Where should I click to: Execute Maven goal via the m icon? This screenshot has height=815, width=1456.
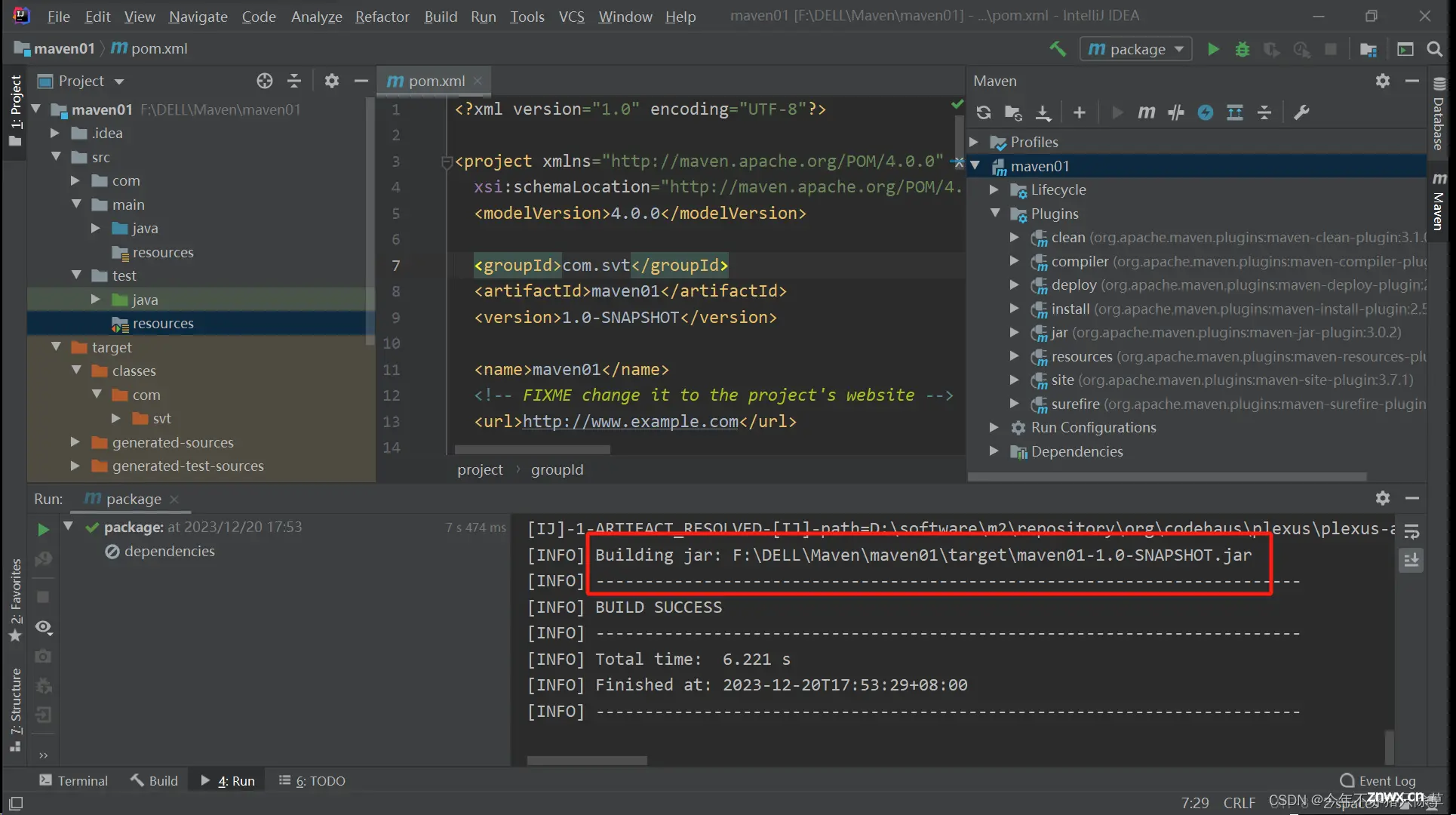tap(1147, 112)
